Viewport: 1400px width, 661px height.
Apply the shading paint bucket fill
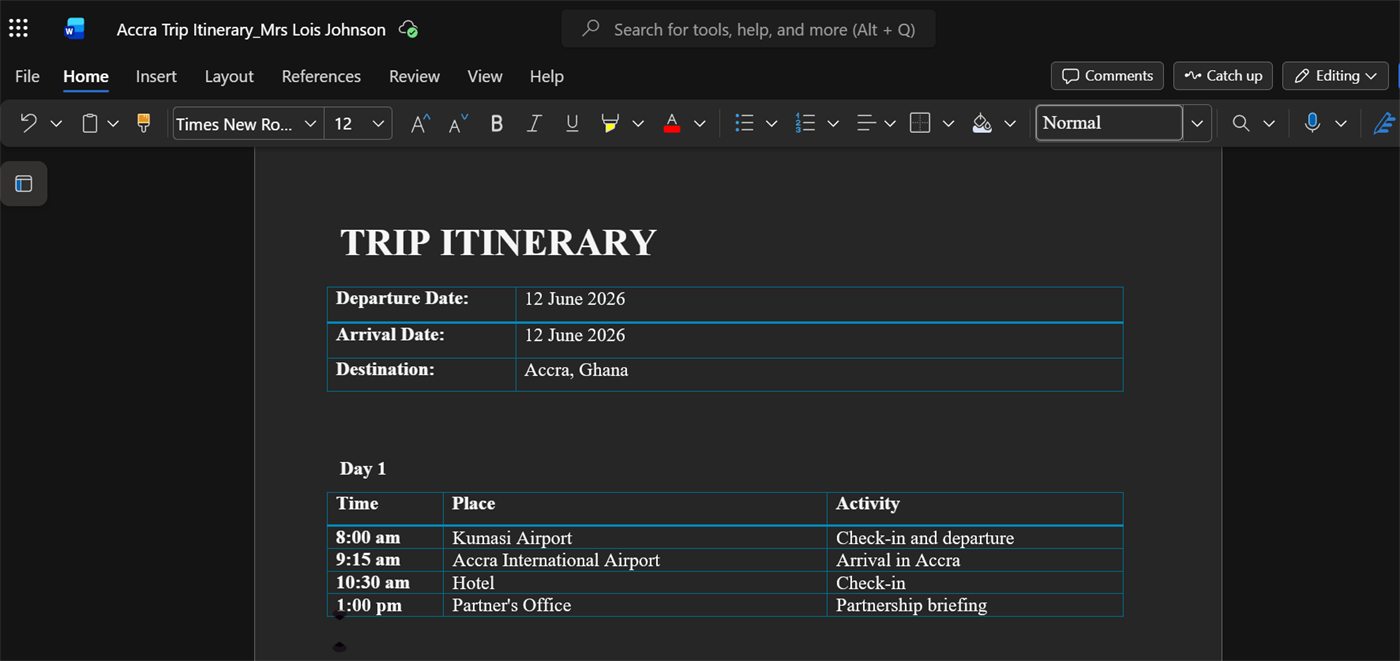(982, 123)
